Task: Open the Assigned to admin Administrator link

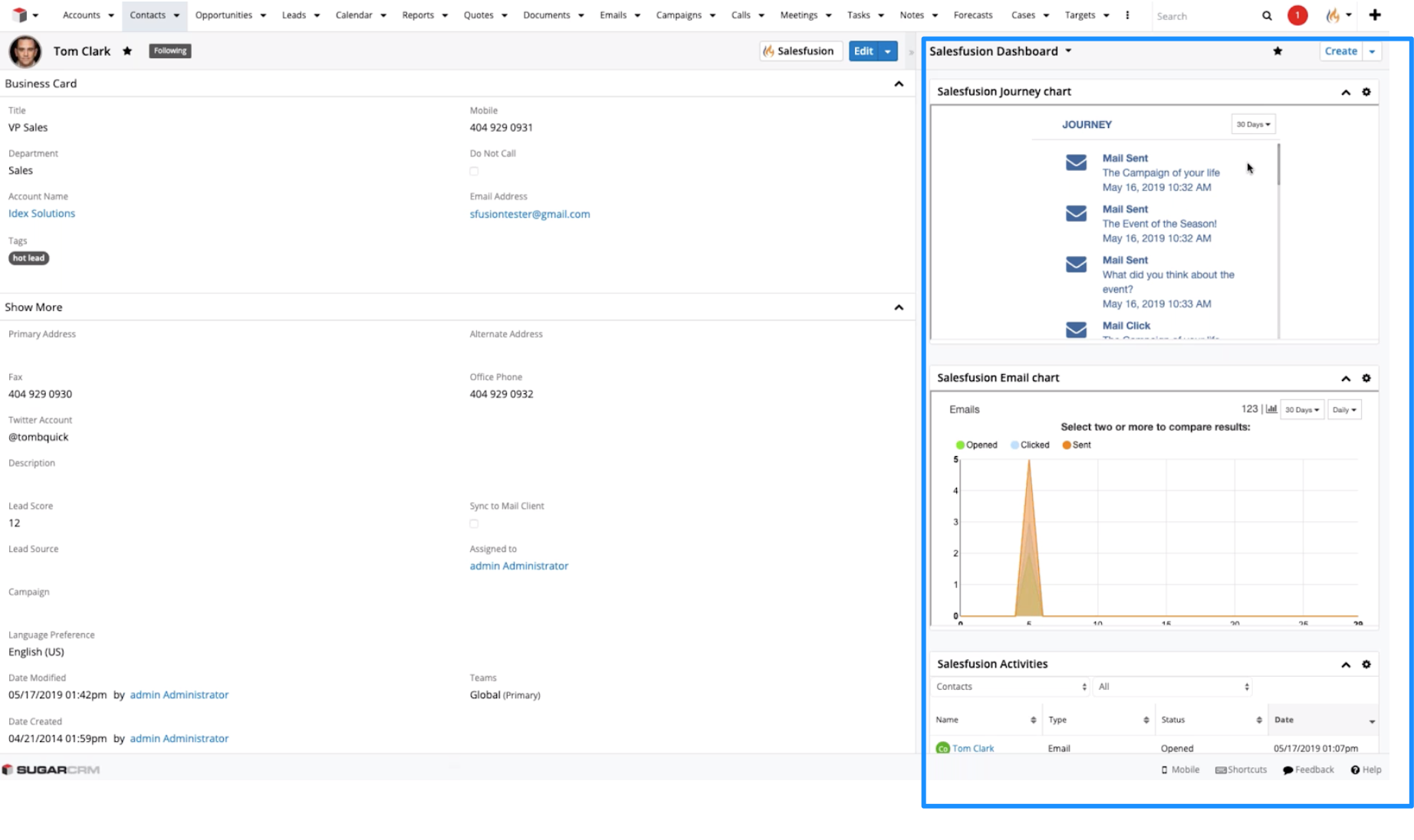Action: pos(518,566)
